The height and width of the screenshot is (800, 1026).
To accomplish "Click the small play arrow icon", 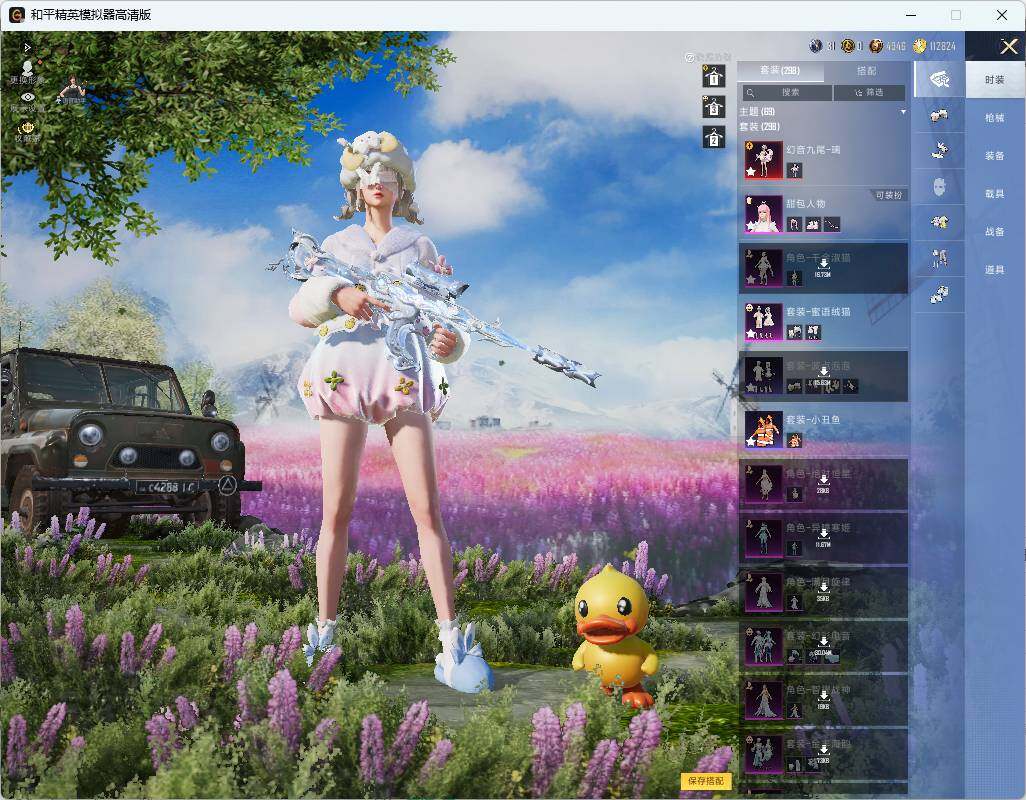I will (x=27, y=48).
